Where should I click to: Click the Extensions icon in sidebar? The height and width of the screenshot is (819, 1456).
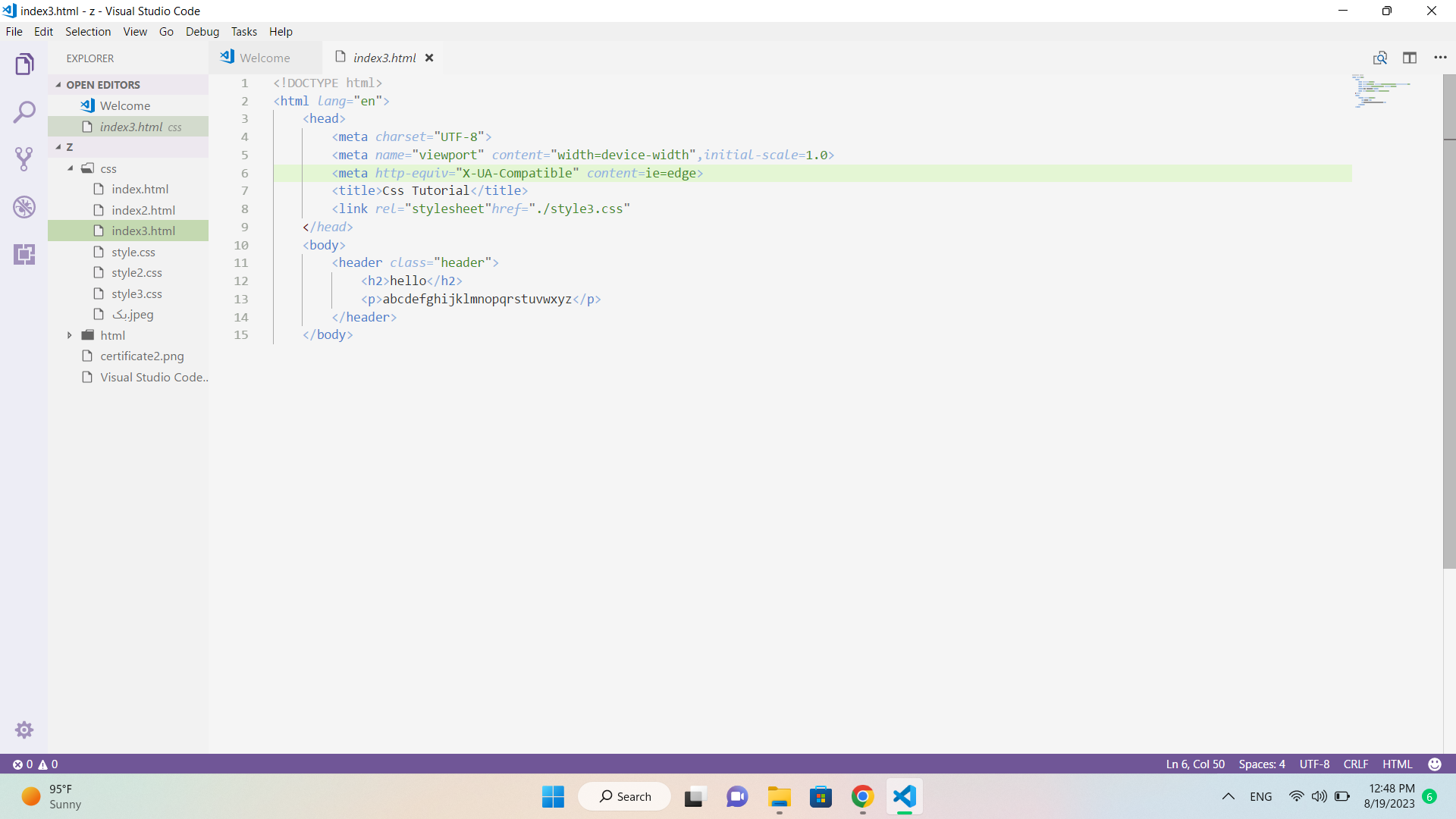pos(24,253)
